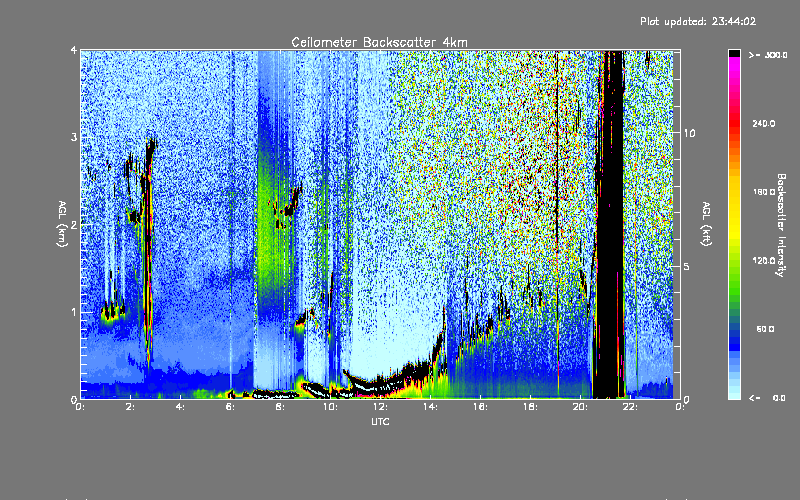Viewport: 800px width, 500px height.
Task: Select the "AGL (kft)" right axis label
Action: tap(706, 224)
